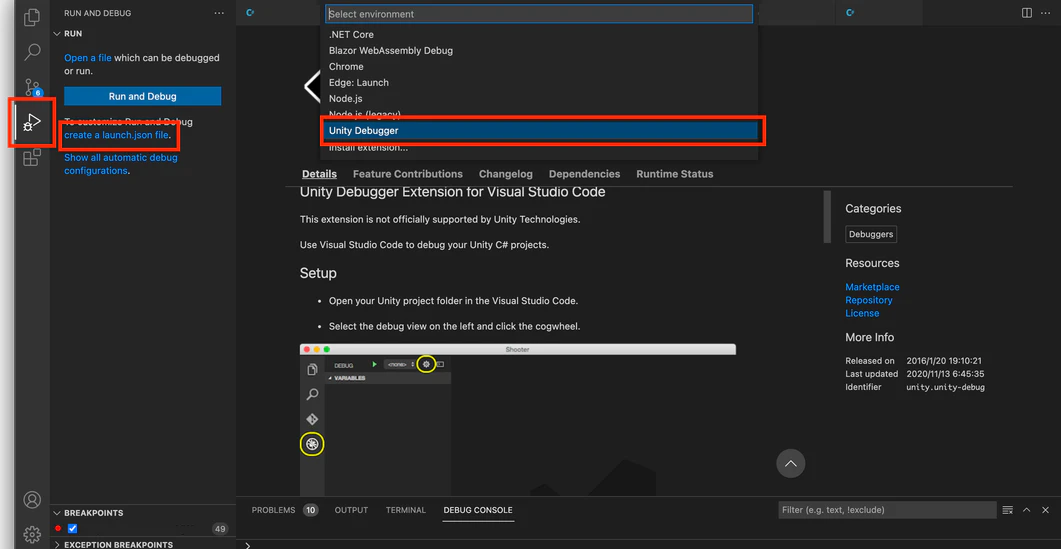Open the Repository resource link
The image size is (1061, 549).
pos(869,300)
